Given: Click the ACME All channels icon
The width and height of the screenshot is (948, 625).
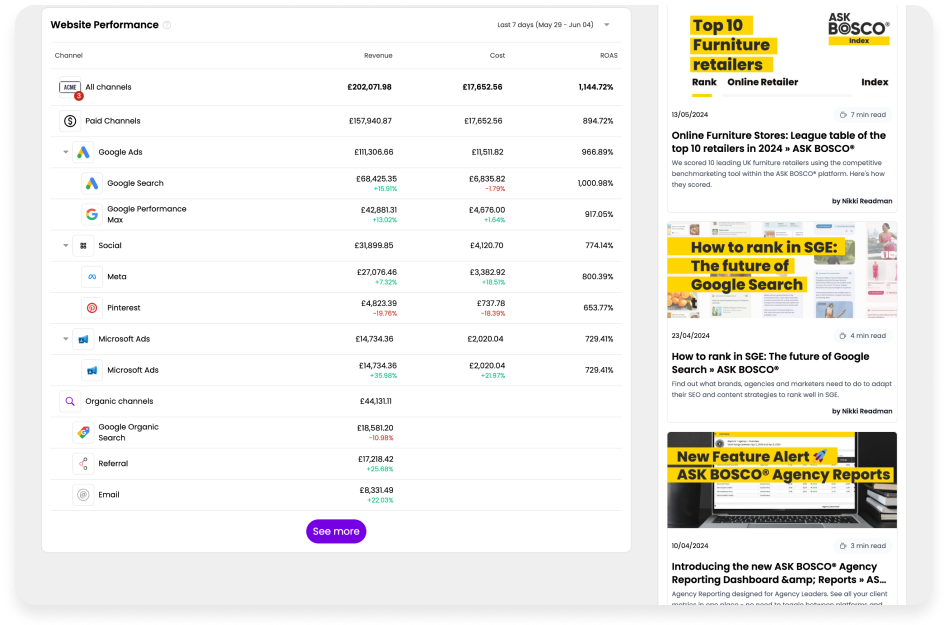Looking at the screenshot, I should tap(70, 87).
